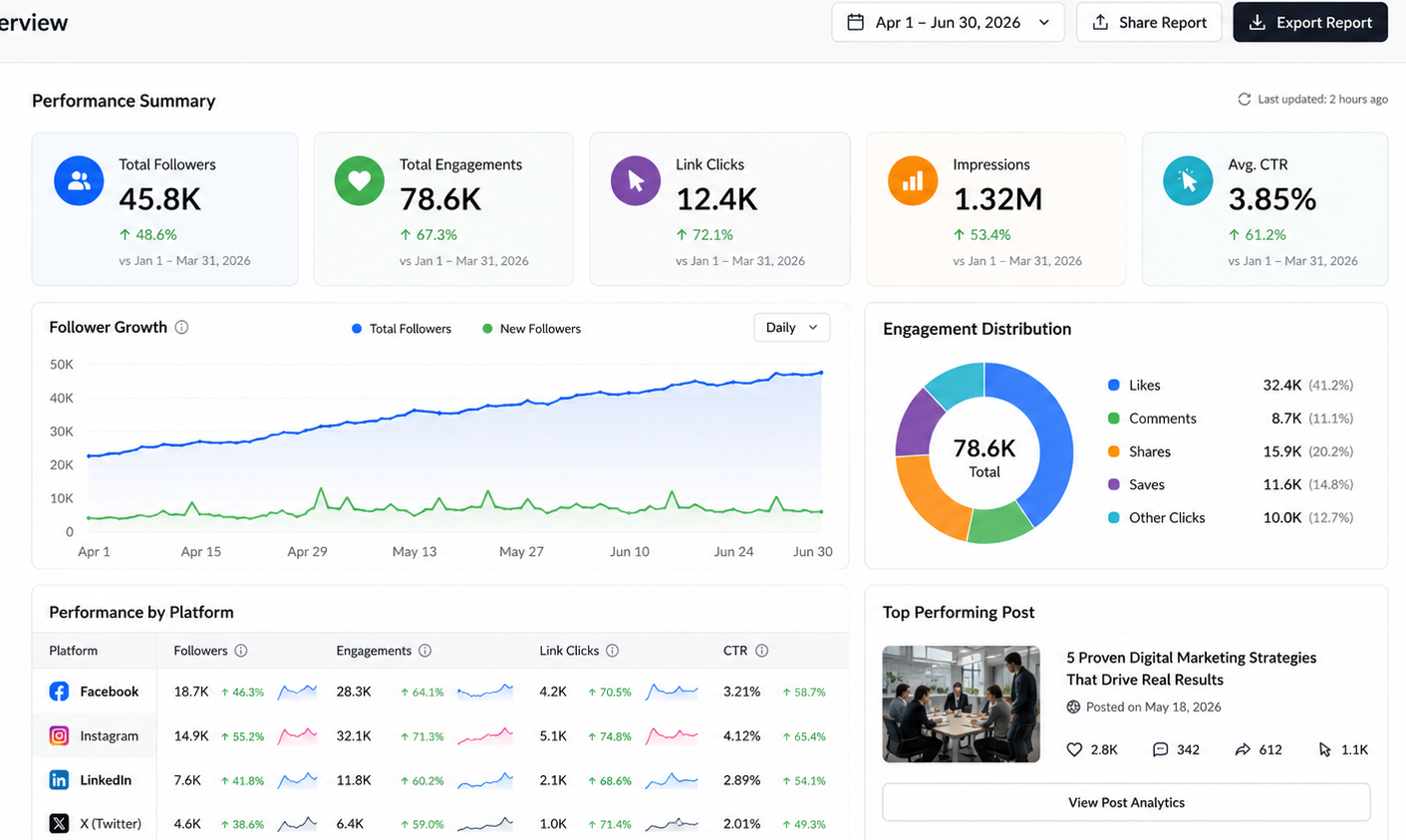Click the share arrow icon showing 612
The image size is (1406, 840).
1243,749
